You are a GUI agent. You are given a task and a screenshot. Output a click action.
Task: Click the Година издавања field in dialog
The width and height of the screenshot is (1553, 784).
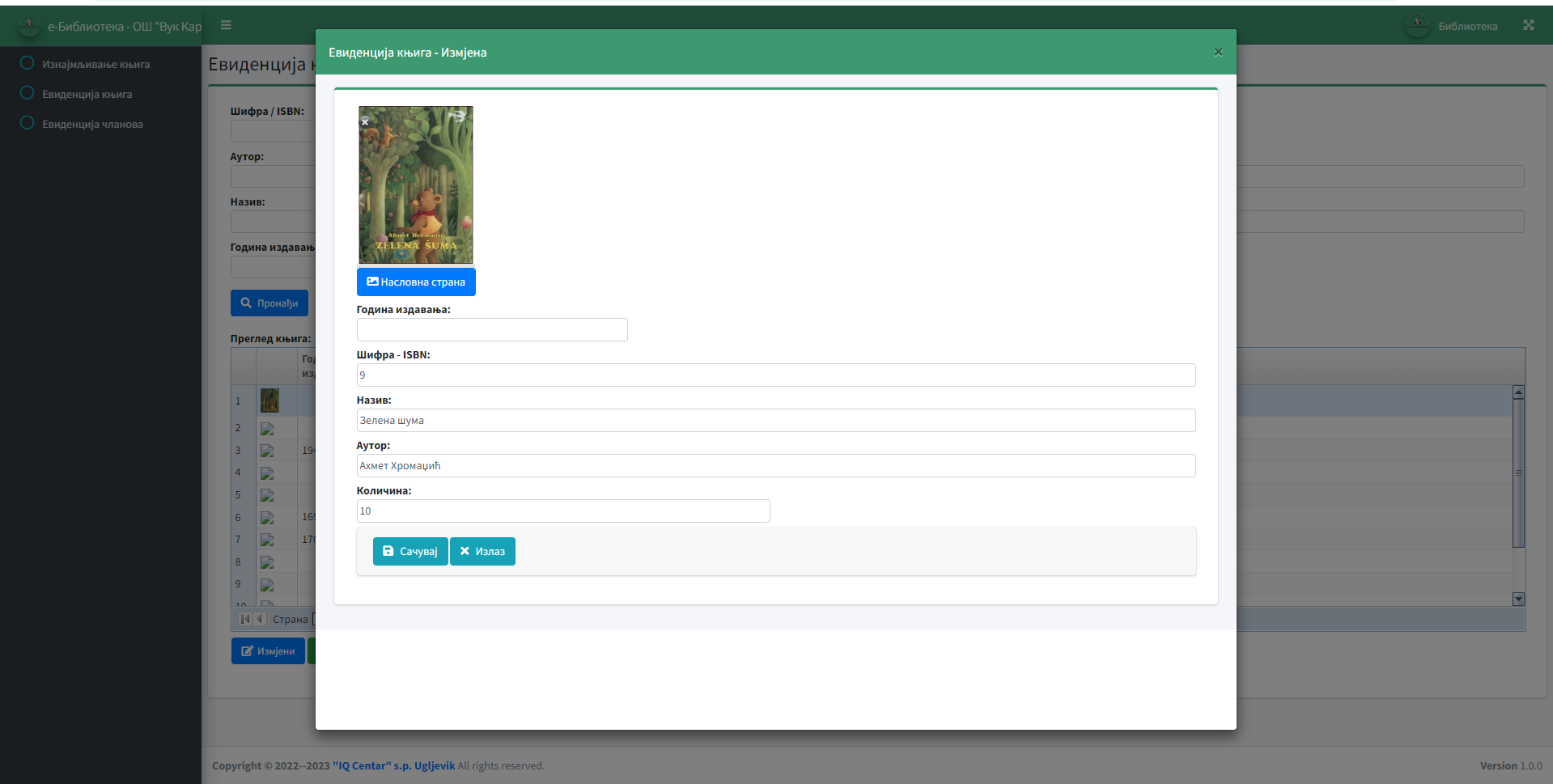click(491, 329)
